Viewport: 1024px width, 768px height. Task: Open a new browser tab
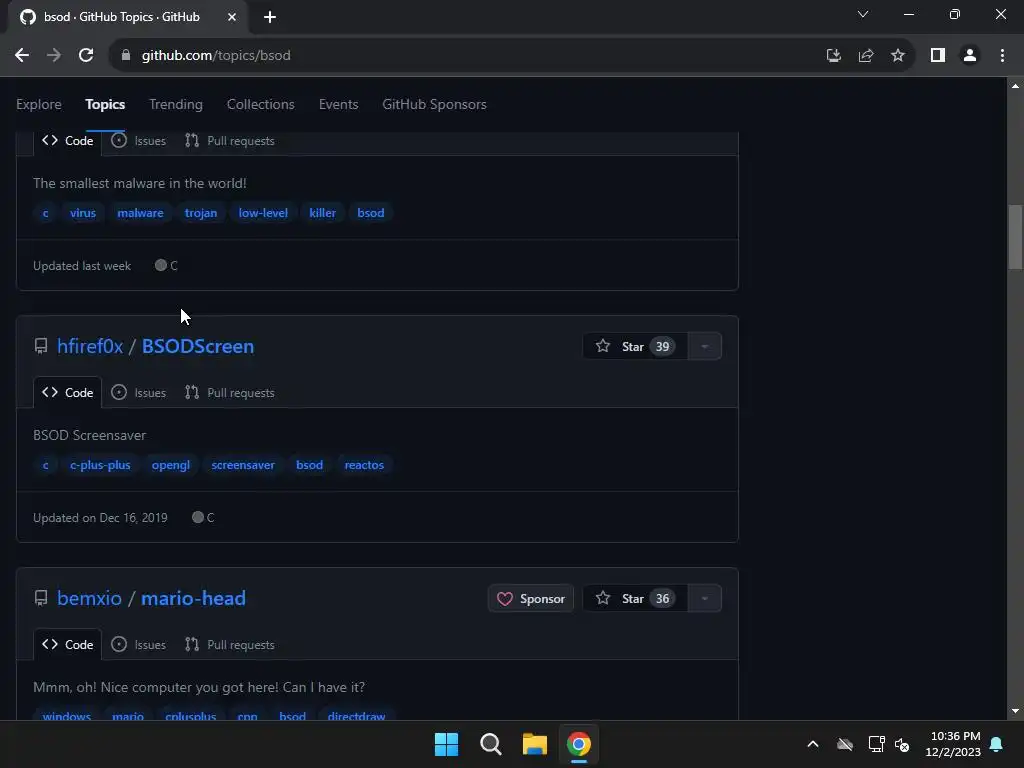[270, 17]
